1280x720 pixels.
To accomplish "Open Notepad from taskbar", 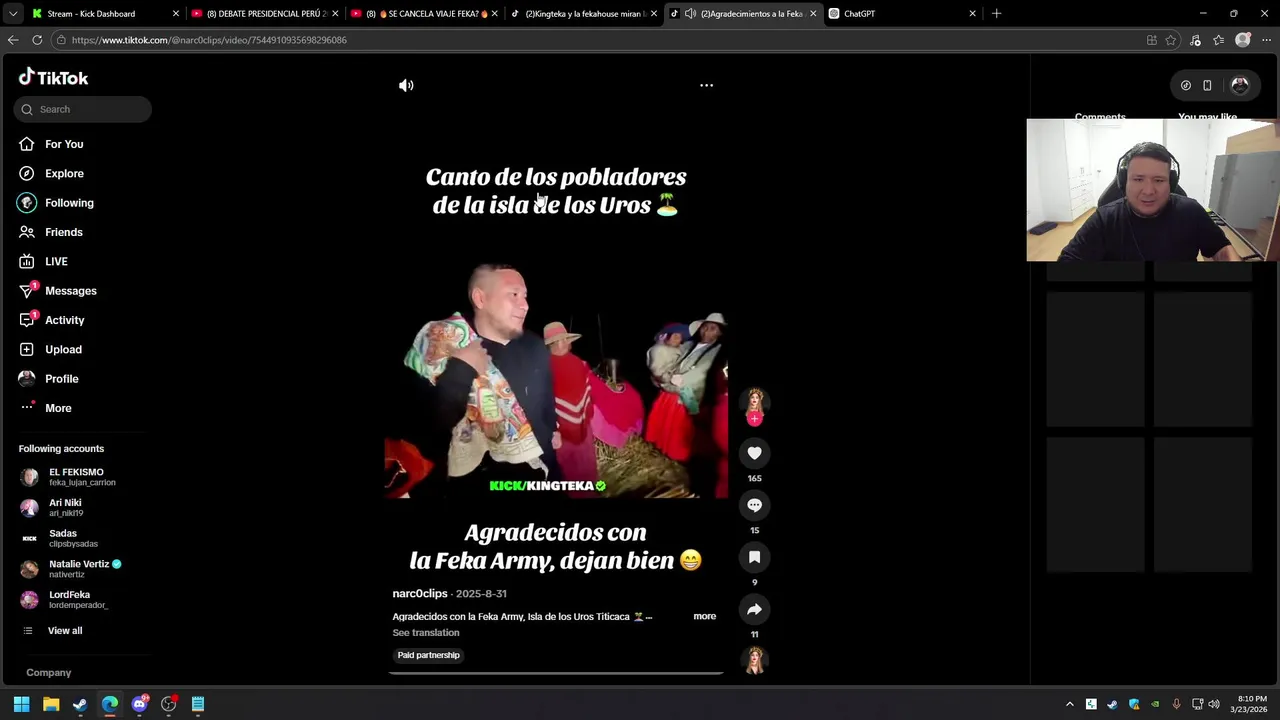I will point(198,704).
